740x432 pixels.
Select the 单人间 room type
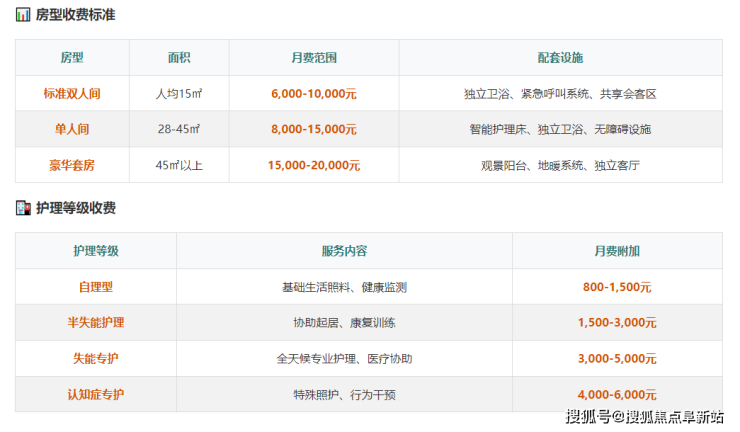point(72,129)
